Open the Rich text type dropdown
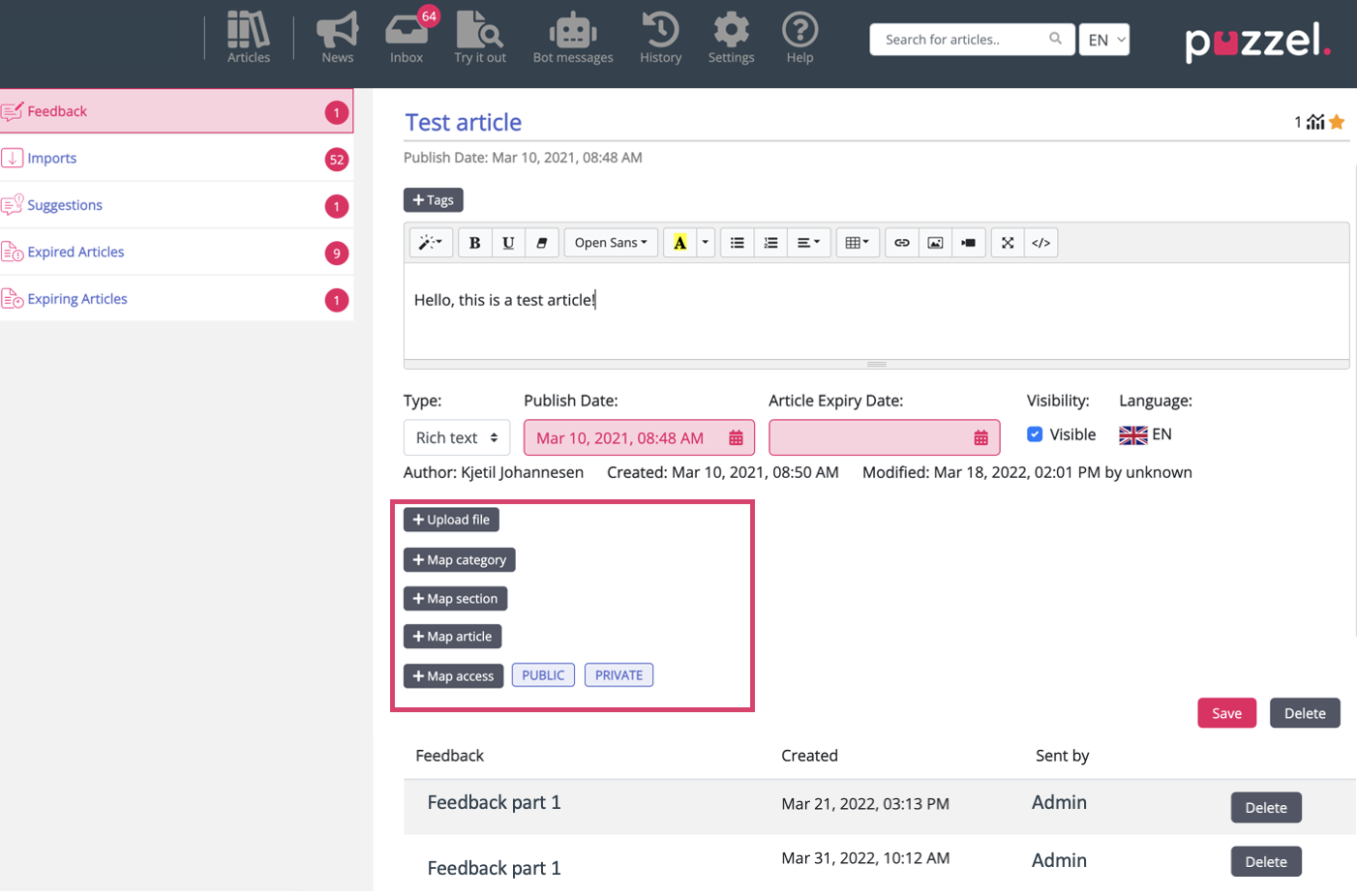 [x=456, y=438]
